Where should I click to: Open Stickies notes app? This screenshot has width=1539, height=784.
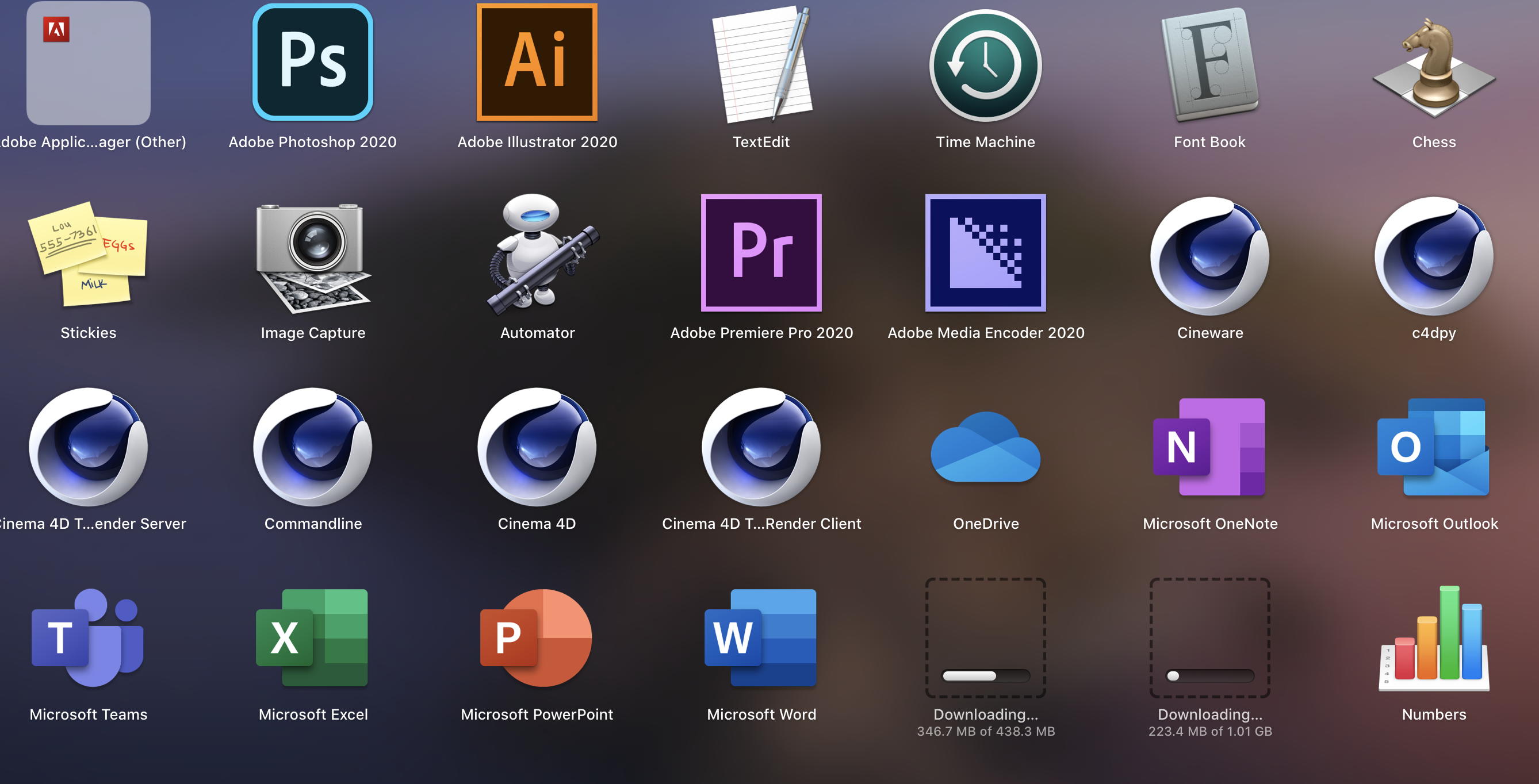click(x=89, y=254)
